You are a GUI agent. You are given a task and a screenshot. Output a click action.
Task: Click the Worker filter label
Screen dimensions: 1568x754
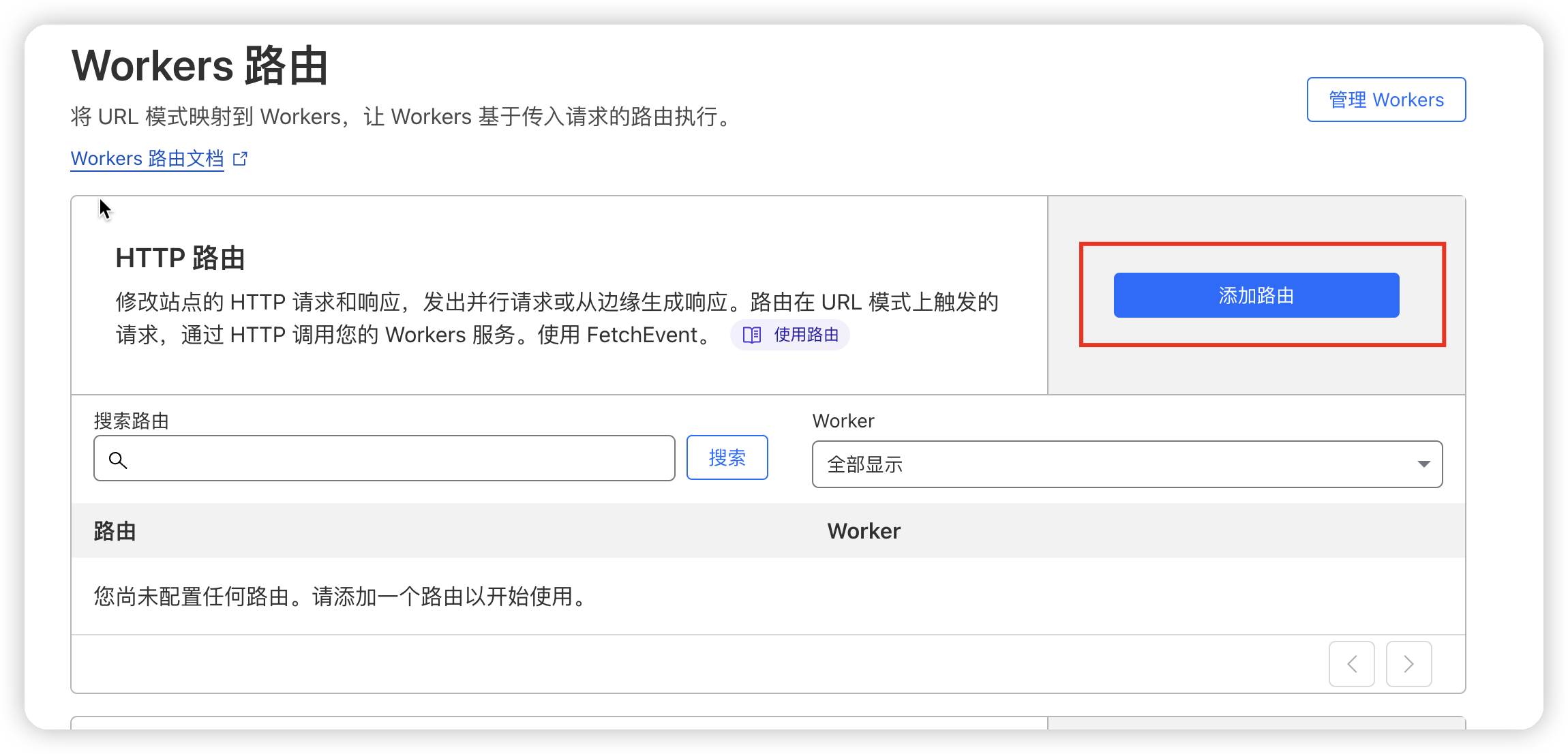[x=843, y=421]
